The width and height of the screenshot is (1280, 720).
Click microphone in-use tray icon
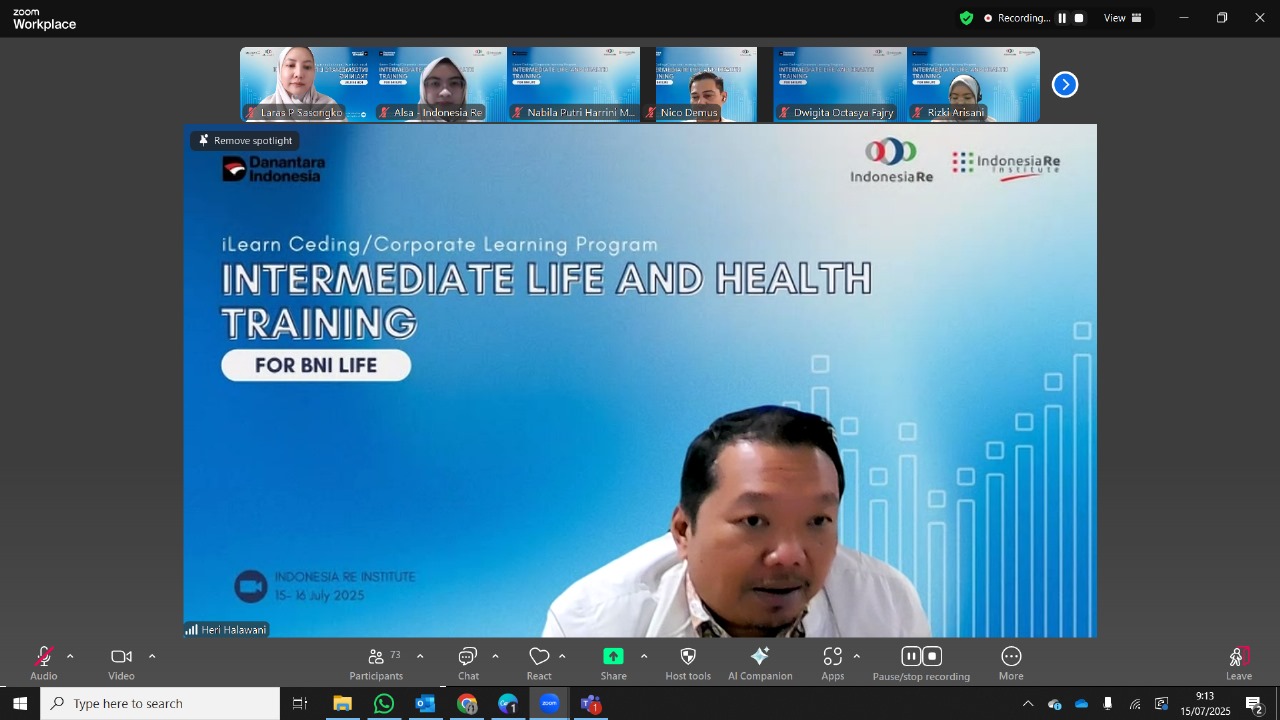[1108, 704]
